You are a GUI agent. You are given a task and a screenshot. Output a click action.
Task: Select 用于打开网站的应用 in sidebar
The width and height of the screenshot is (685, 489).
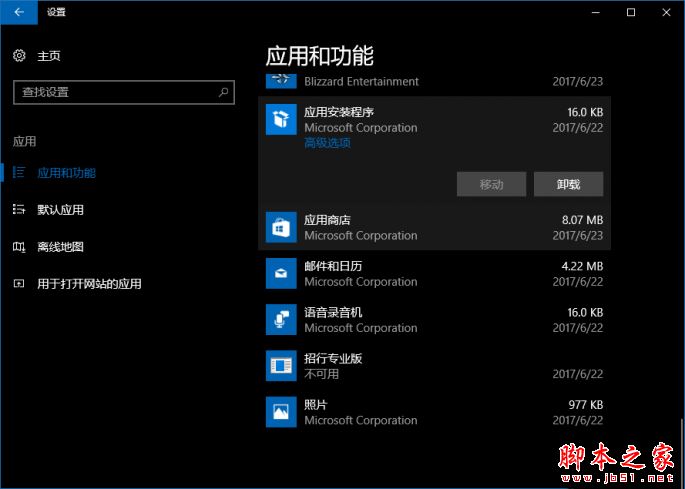pos(89,284)
